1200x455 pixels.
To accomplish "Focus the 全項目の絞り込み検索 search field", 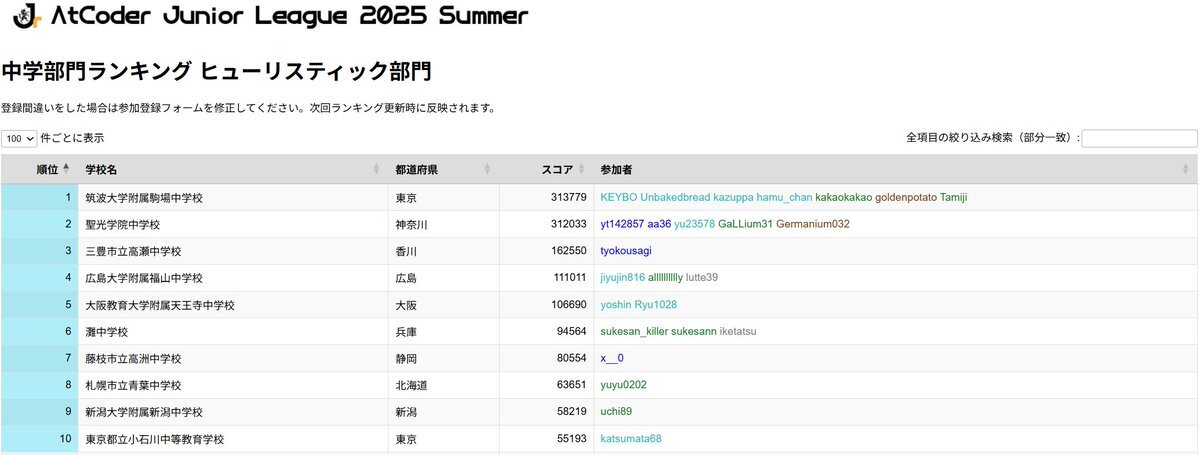I will coord(1139,139).
